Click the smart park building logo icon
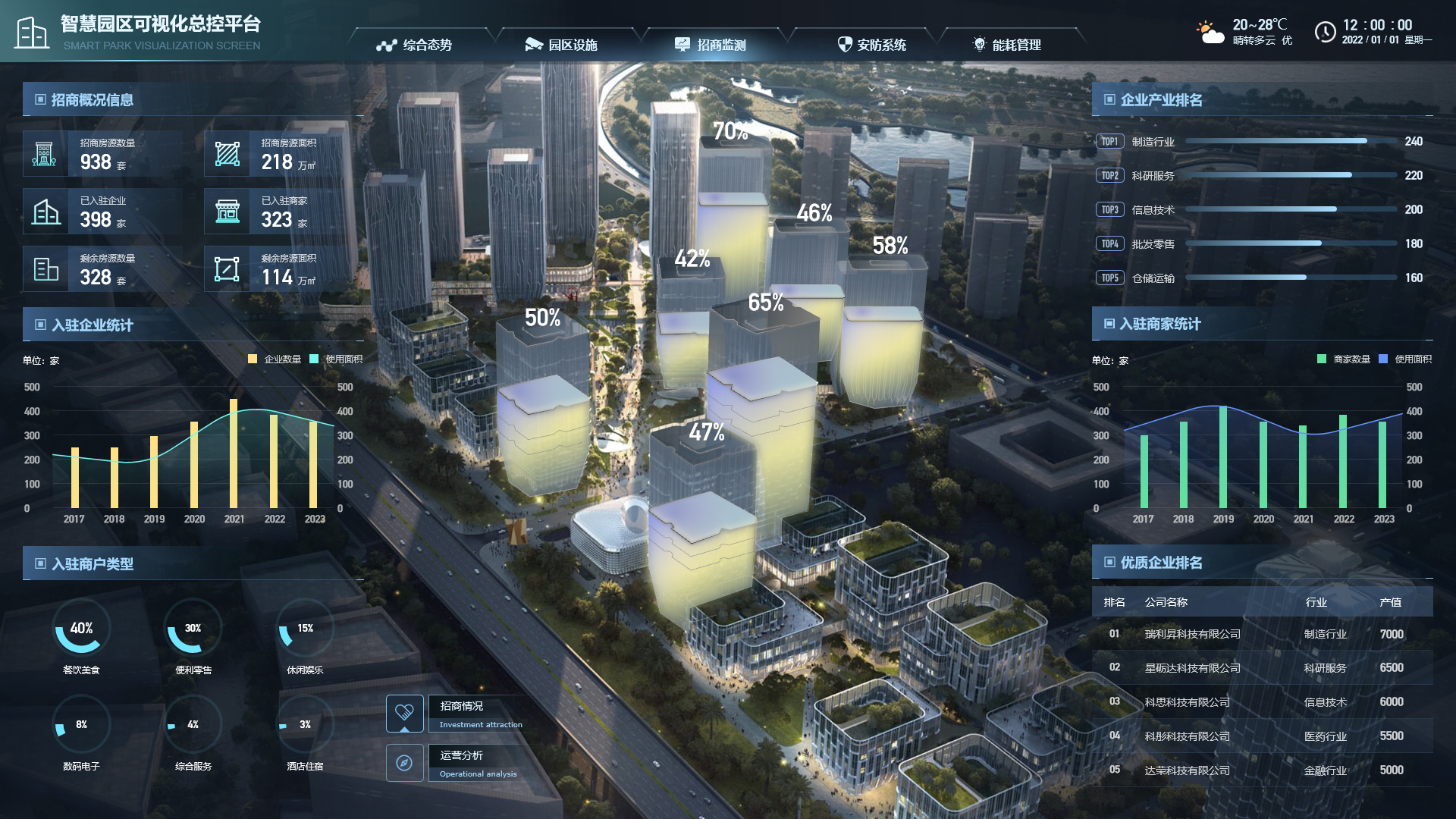This screenshot has width=1456, height=819. (32, 33)
